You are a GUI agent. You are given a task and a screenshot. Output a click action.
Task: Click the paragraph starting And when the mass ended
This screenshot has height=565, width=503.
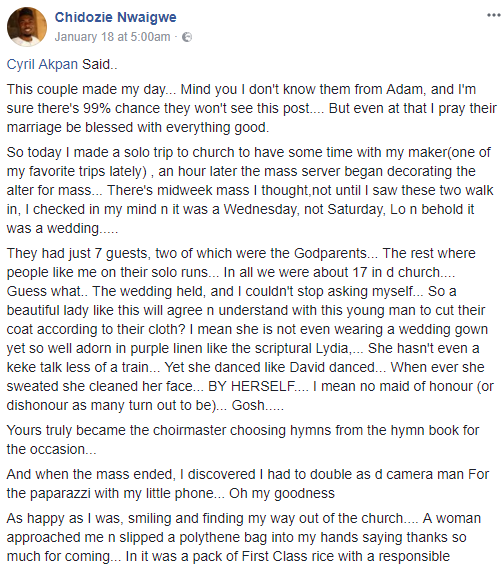point(248,484)
